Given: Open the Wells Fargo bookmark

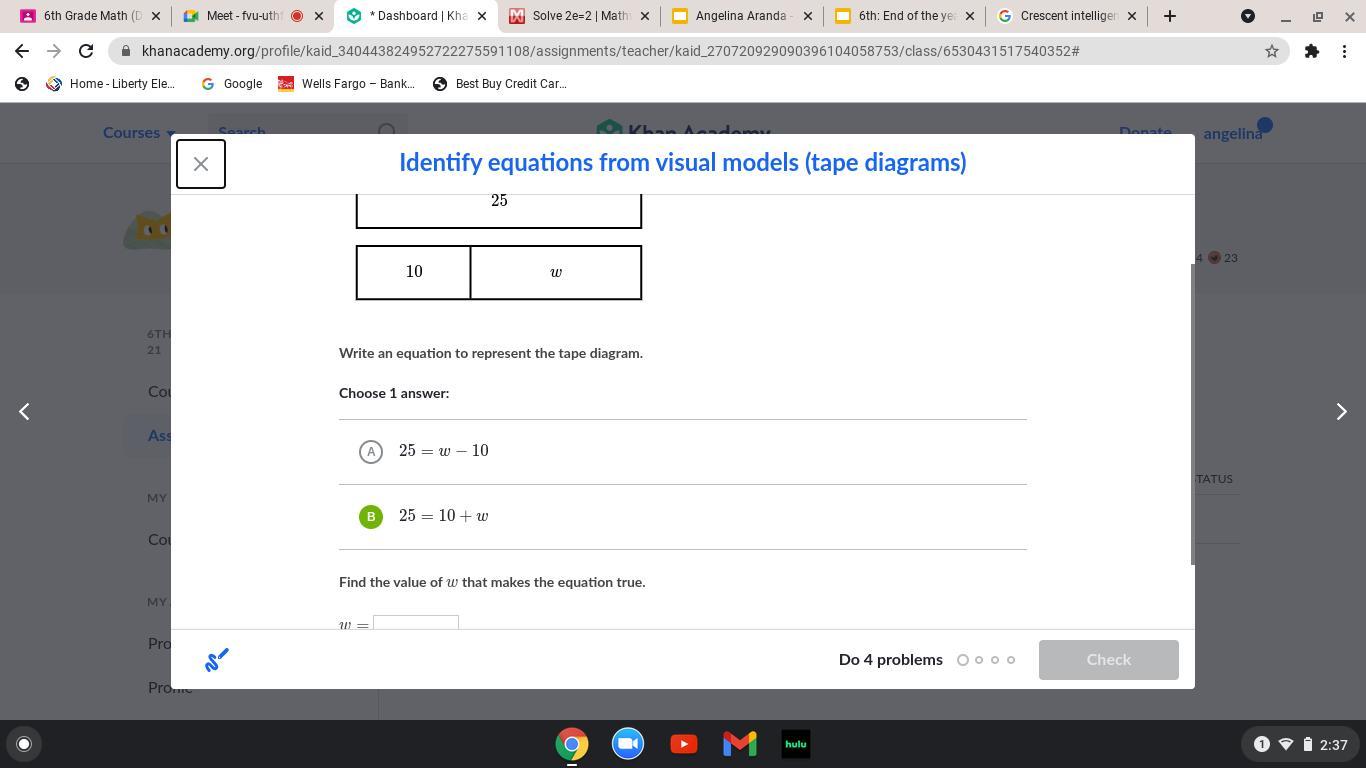Looking at the screenshot, I should click(x=346, y=84).
